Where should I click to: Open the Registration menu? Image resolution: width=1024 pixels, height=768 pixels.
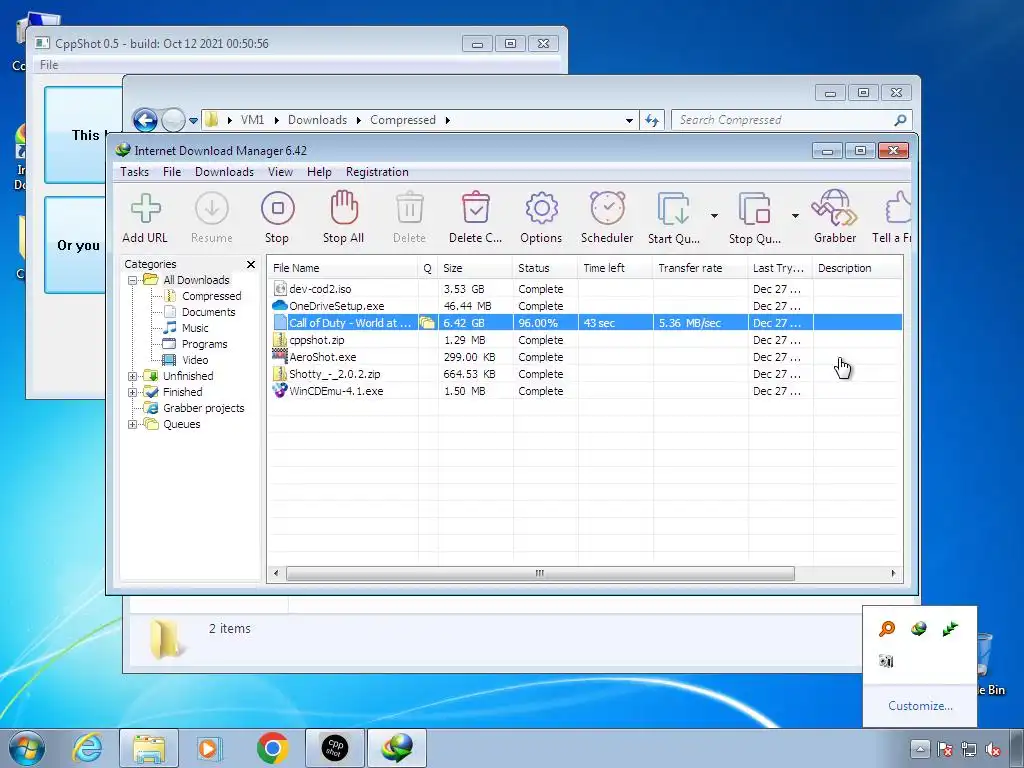click(377, 172)
